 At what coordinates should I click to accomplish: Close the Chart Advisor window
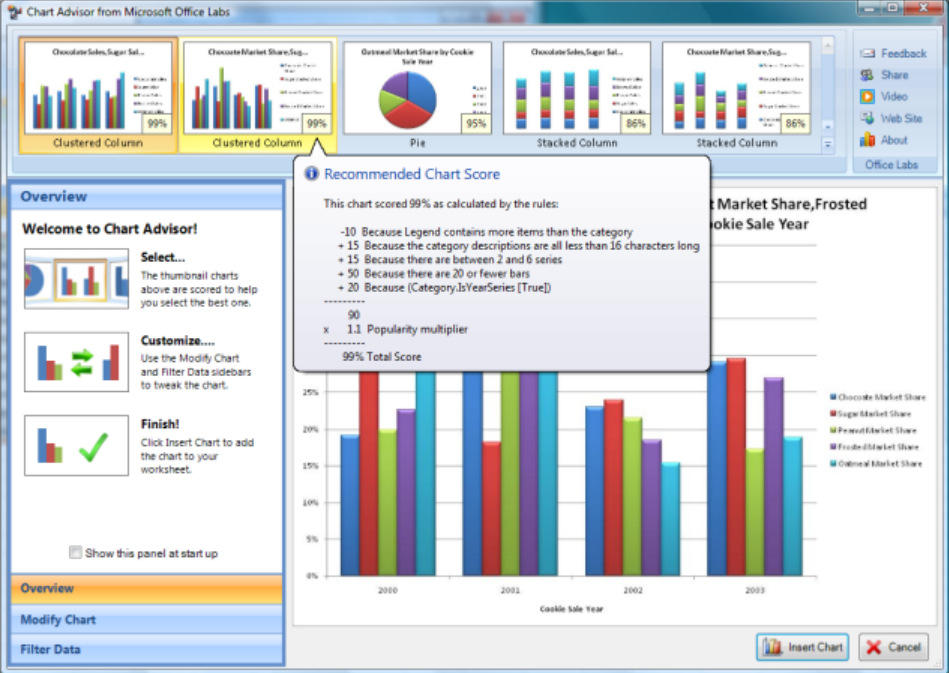924,8
